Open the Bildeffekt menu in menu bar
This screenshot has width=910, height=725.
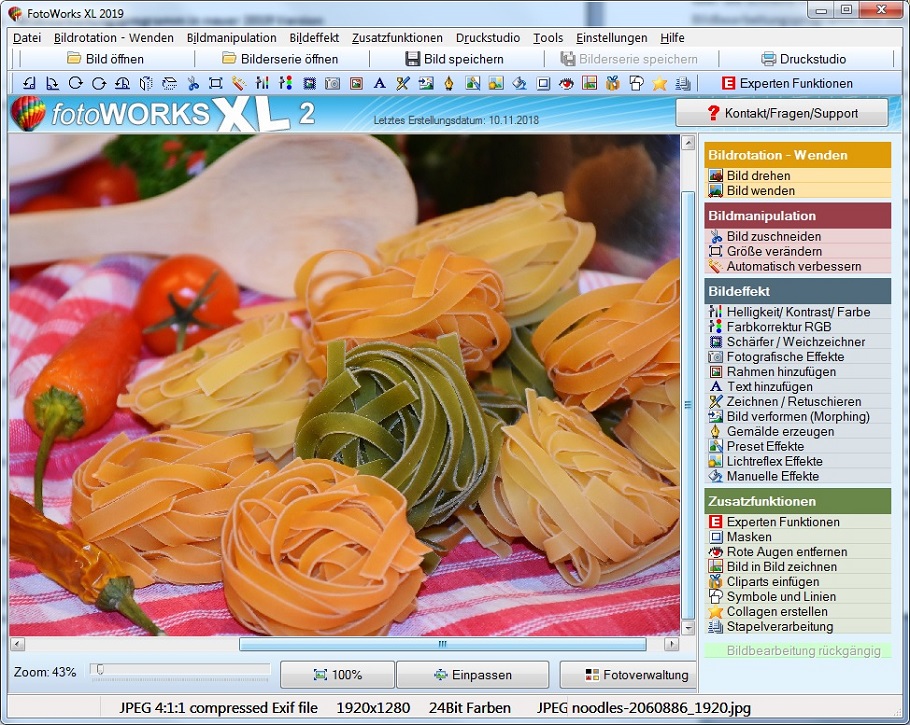tap(314, 38)
